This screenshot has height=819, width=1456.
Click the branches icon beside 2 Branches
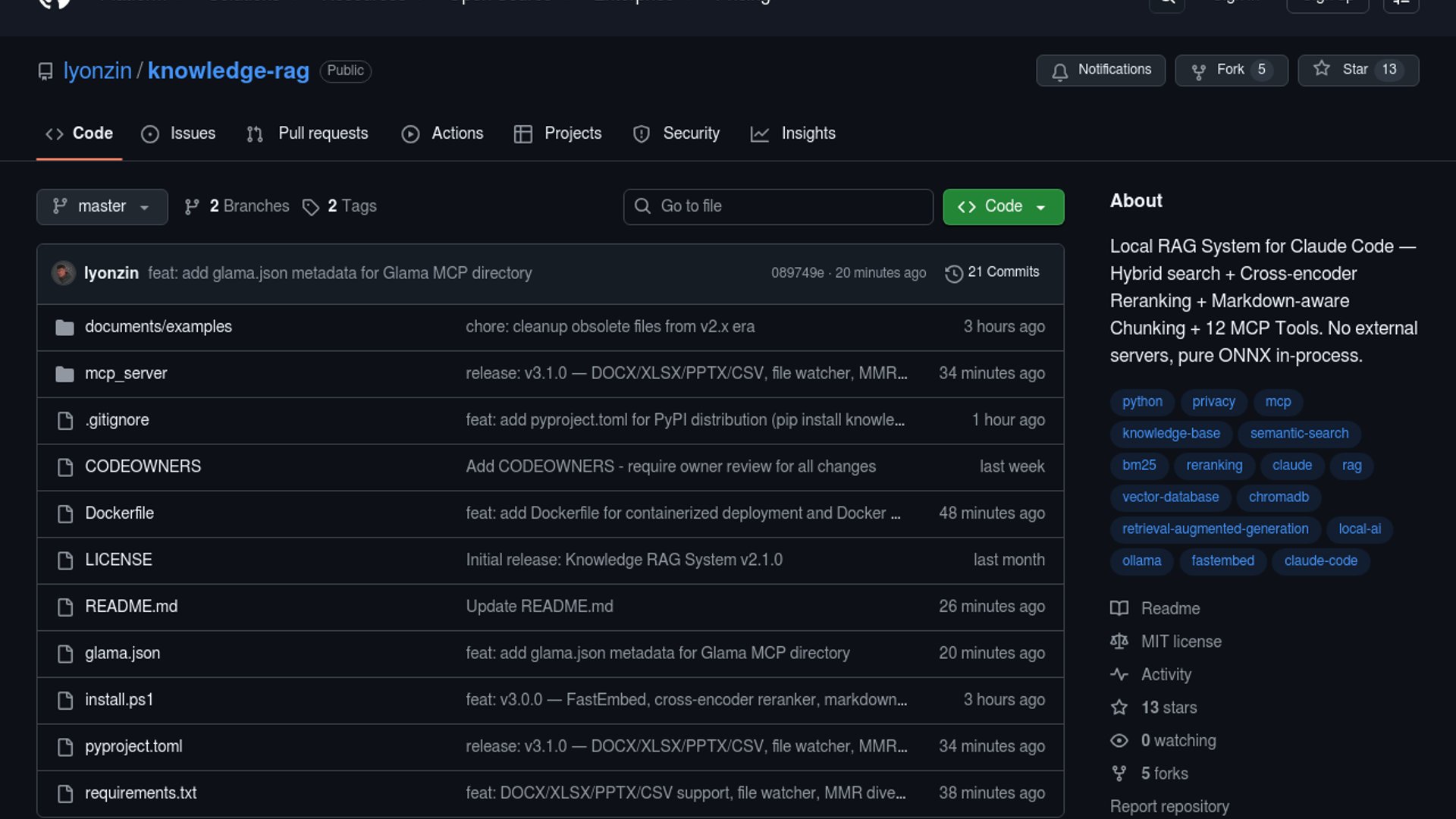192,207
